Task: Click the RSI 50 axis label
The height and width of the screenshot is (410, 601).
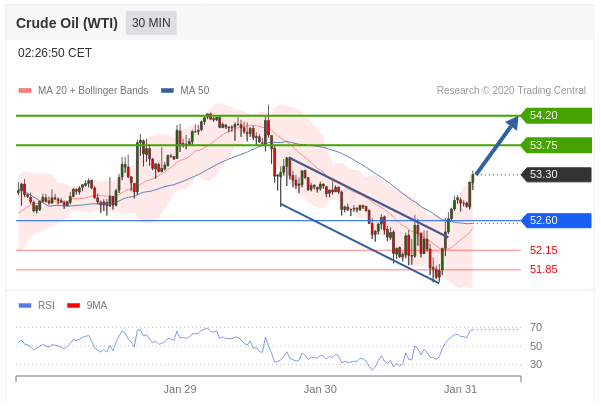Action: [x=536, y=346]
